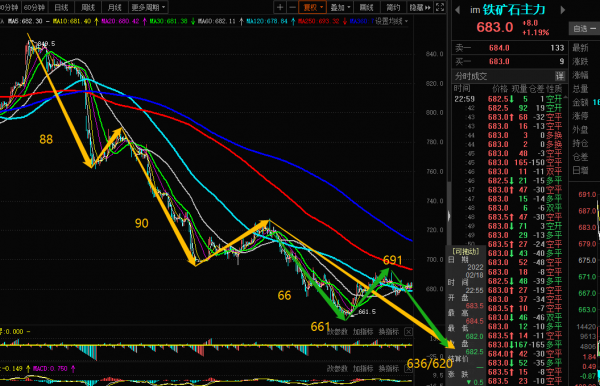Click the 849.5 high price marker
Image resolution: width=600 pixels, height=386 pixels.
point(46,44)
